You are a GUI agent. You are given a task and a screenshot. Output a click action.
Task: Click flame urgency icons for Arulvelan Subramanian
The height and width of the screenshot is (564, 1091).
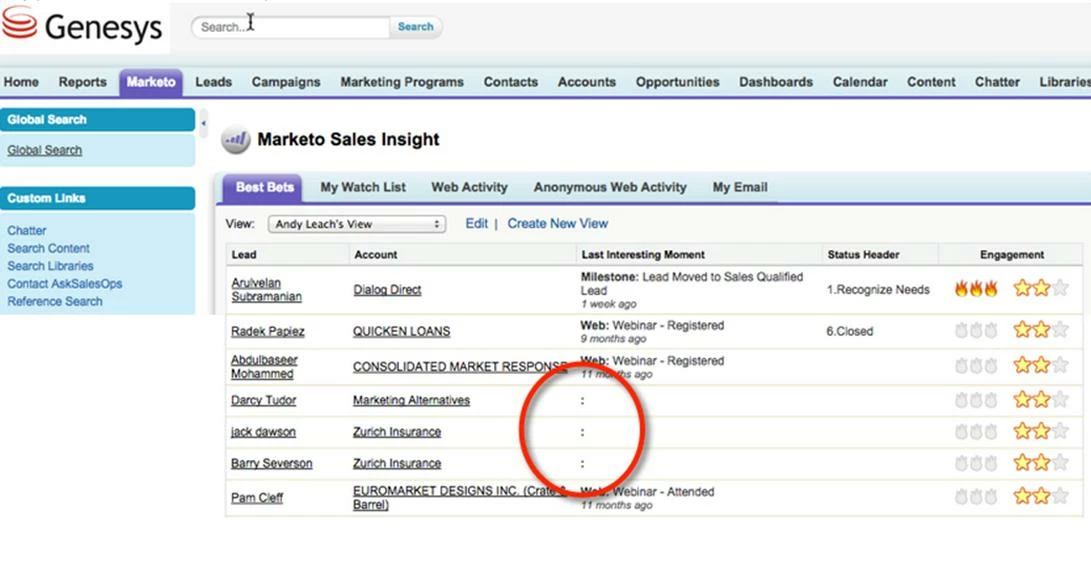pos(976,289)
